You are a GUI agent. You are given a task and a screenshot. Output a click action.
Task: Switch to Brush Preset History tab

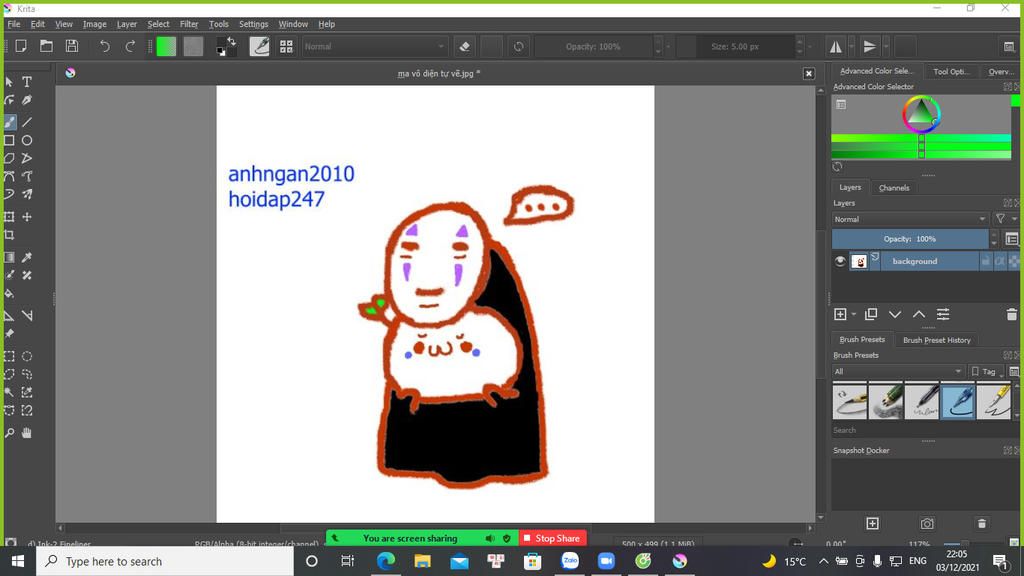click(936, 340)
